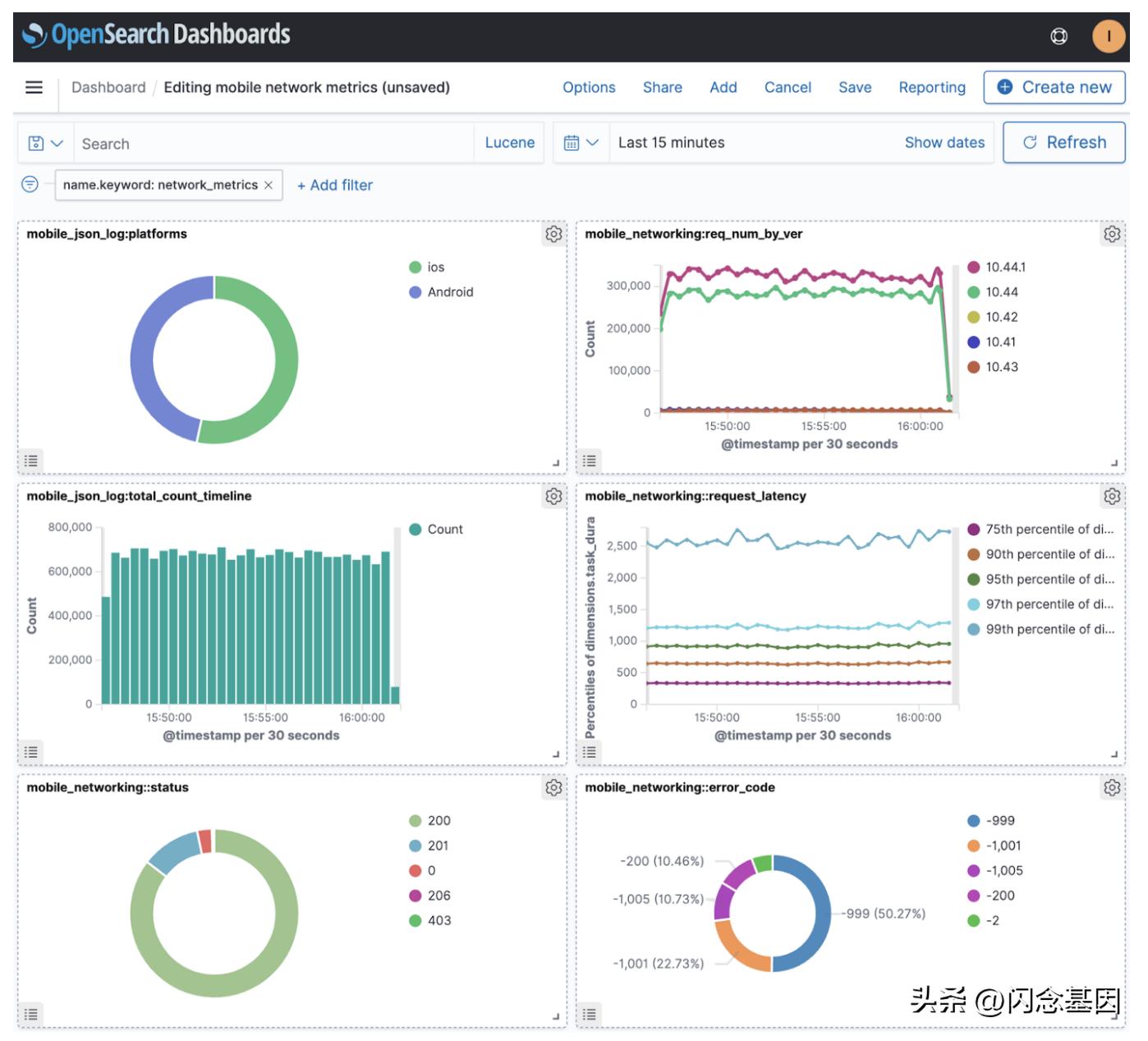This screenshot has width=1148, height=1041.
Task: Open the help lifebuoy icon
Action: pos(1059,36)
